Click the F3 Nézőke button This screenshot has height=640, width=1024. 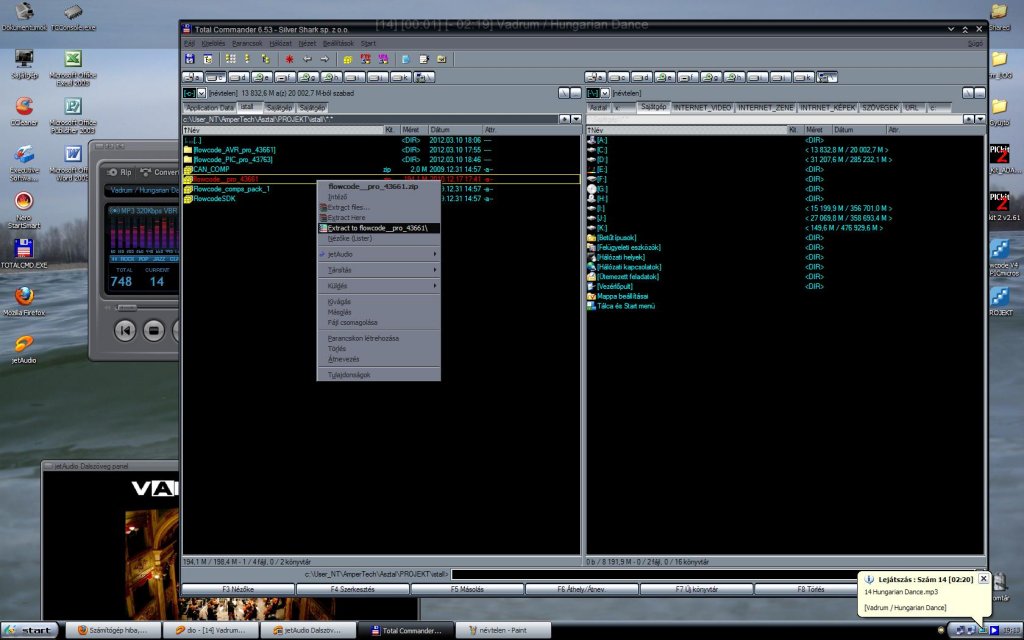click(238, 589)
